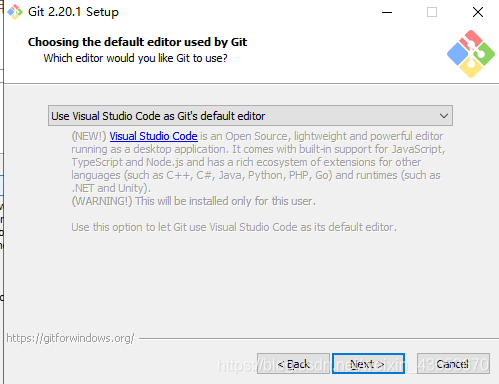Viewport: 499px width, 384px height.
Task: Click the "Choosing the default editor used by Git" heading
Action: [137, 42]
